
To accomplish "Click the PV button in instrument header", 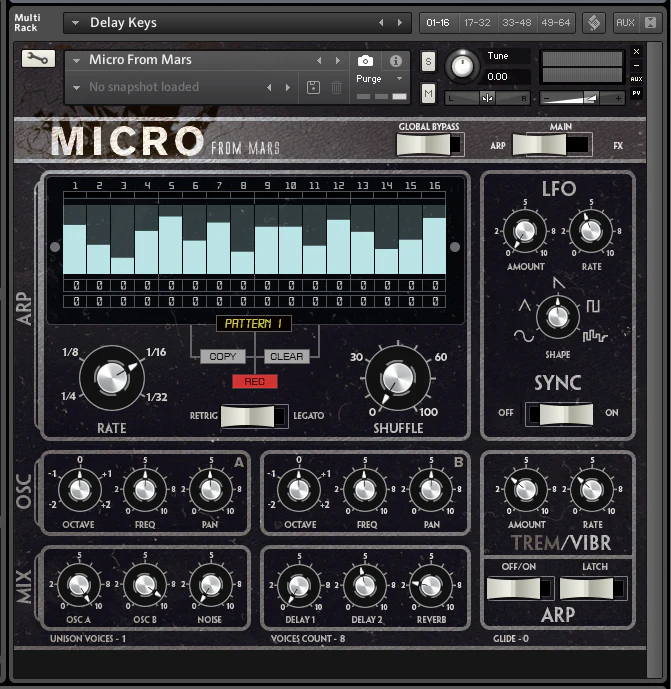I will click(636, 93).
